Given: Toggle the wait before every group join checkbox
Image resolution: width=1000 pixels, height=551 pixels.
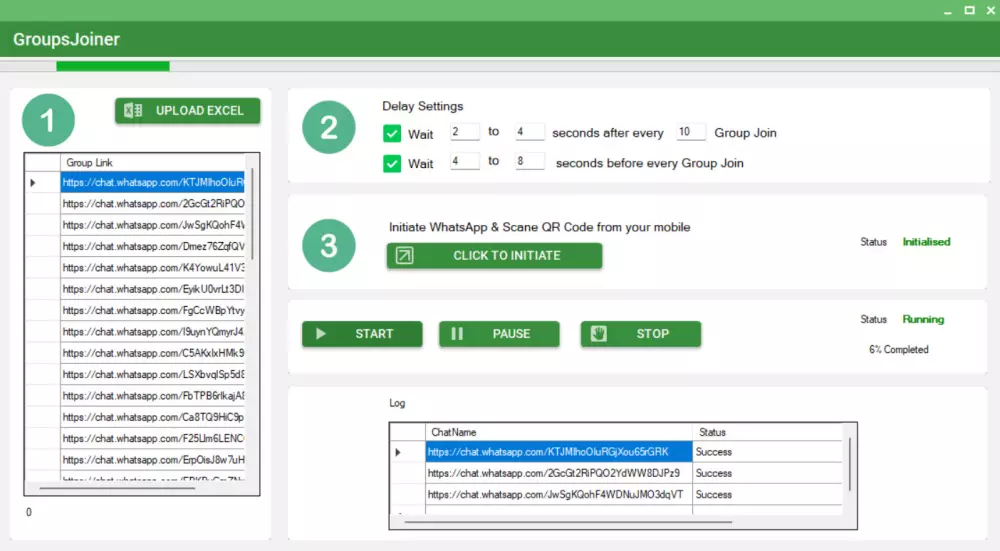Looking at the screenshot, I should (392, 163).
